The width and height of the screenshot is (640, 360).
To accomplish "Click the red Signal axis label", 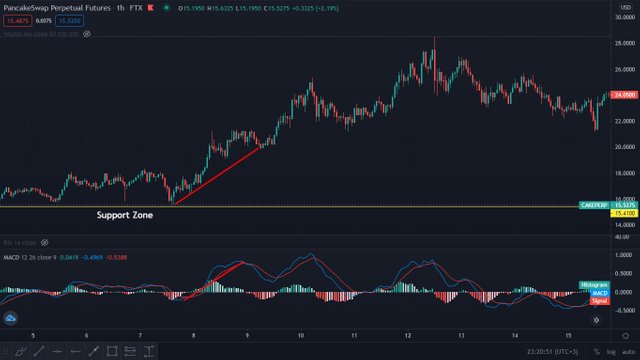I will tap(600, 301).
